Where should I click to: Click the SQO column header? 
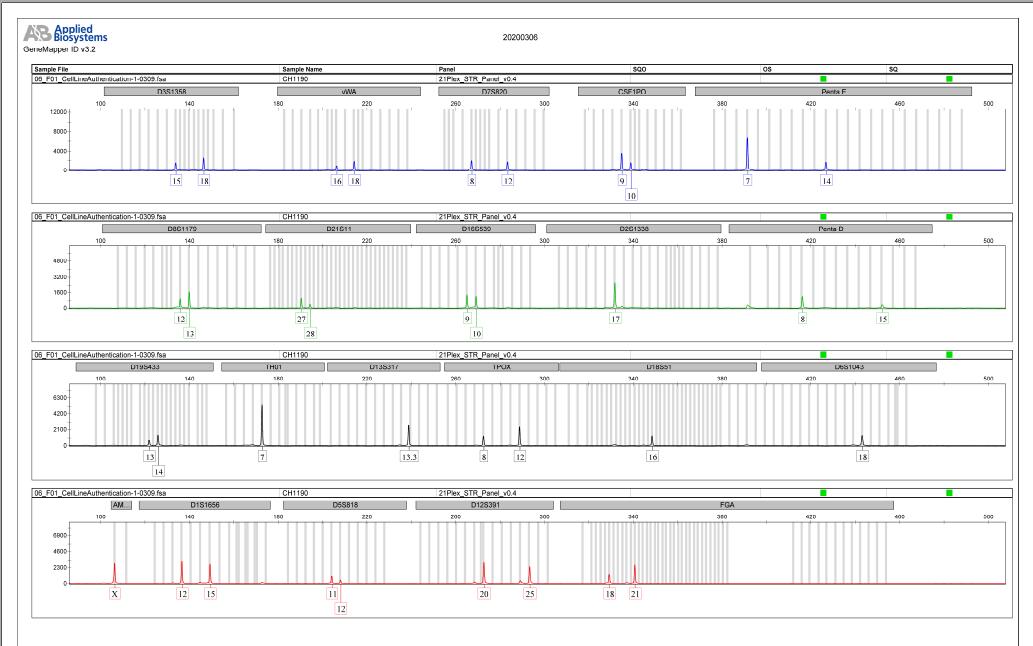640,69
